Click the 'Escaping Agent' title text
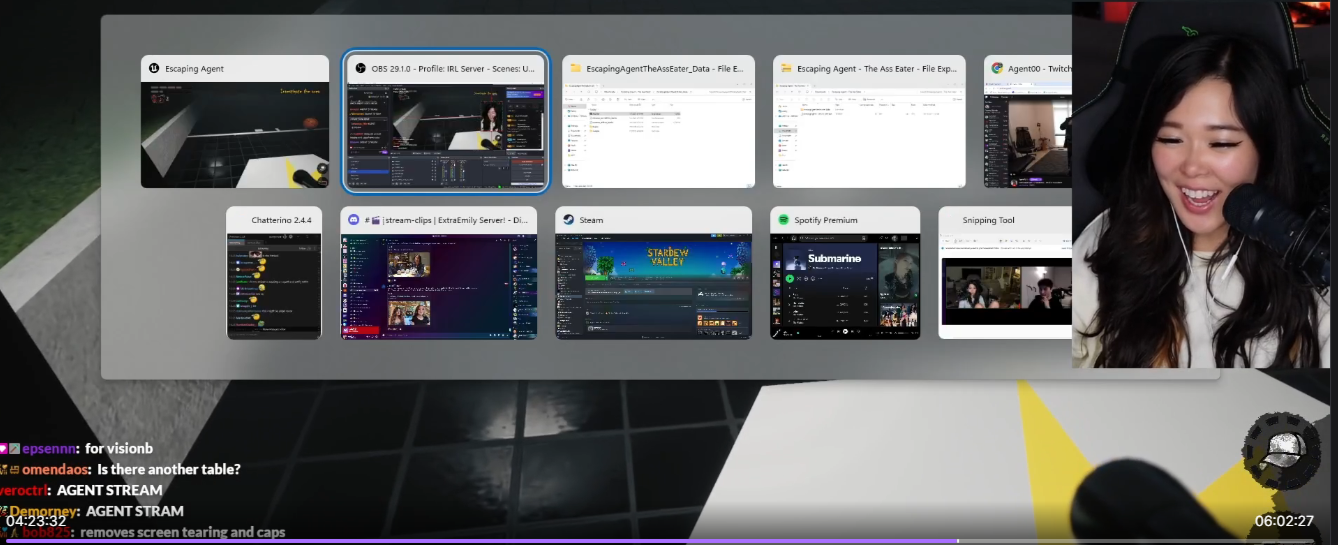The width and height of the screenshot is (1338, 545). point(194,69)
